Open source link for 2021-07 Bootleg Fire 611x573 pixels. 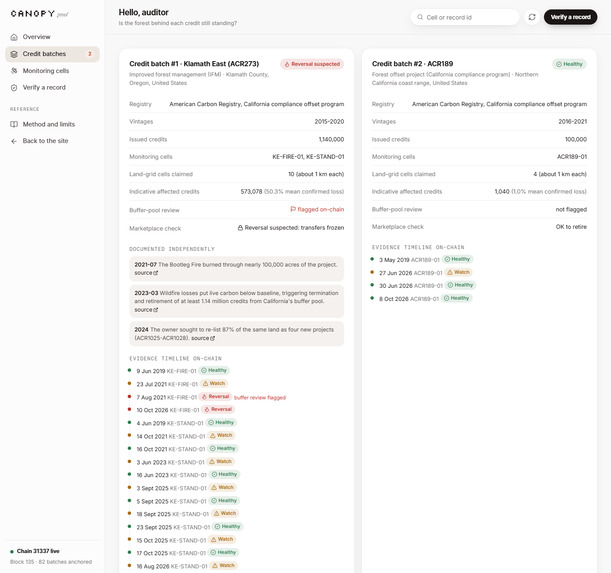(146, 273)
